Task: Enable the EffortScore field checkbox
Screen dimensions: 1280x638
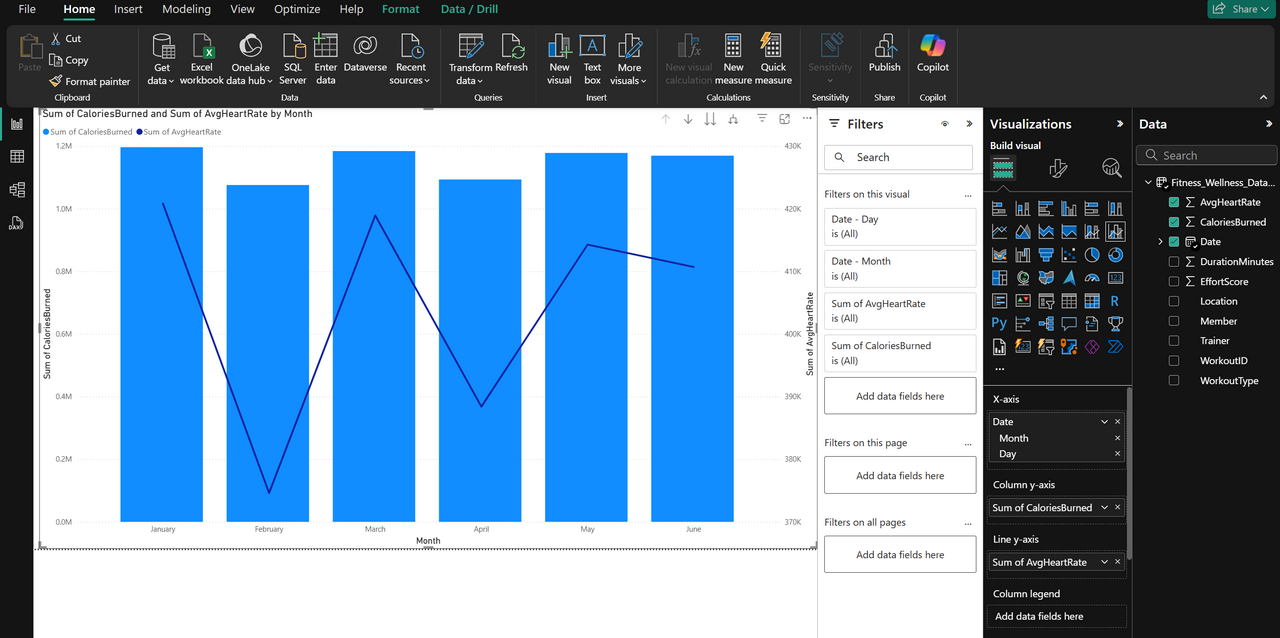Action: point(1174,282)
